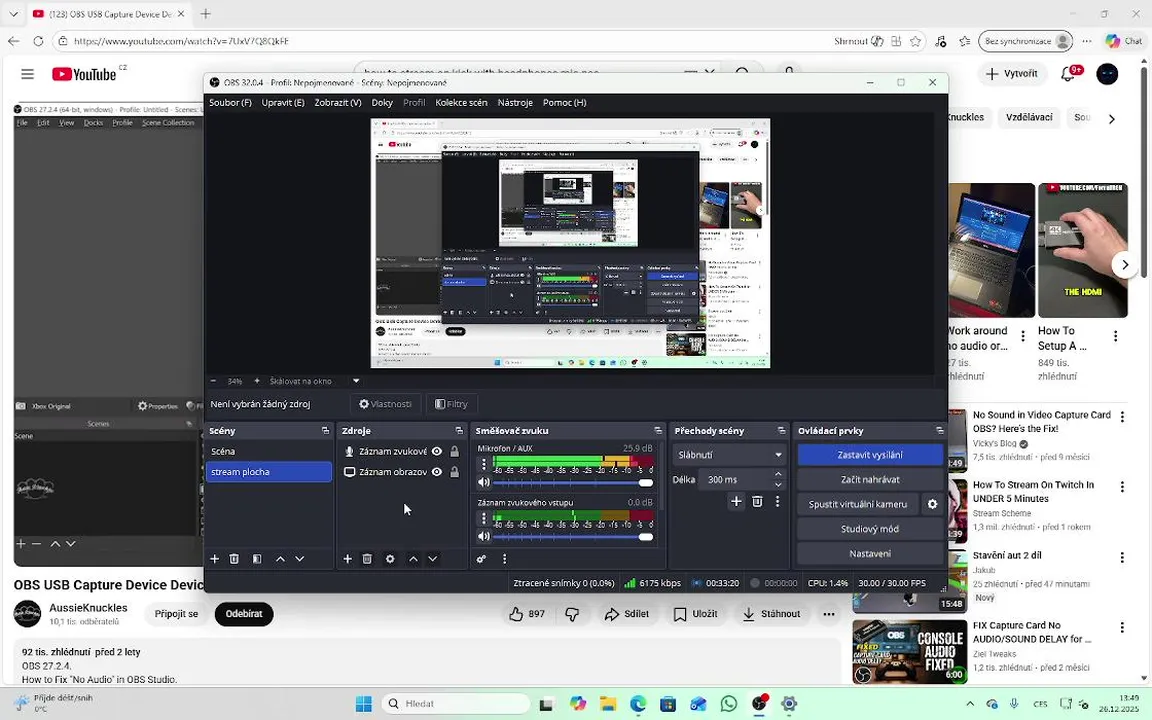Decrease Délka duration with down arrow
The image size is (1152, 720).
[x=778, y=484]
